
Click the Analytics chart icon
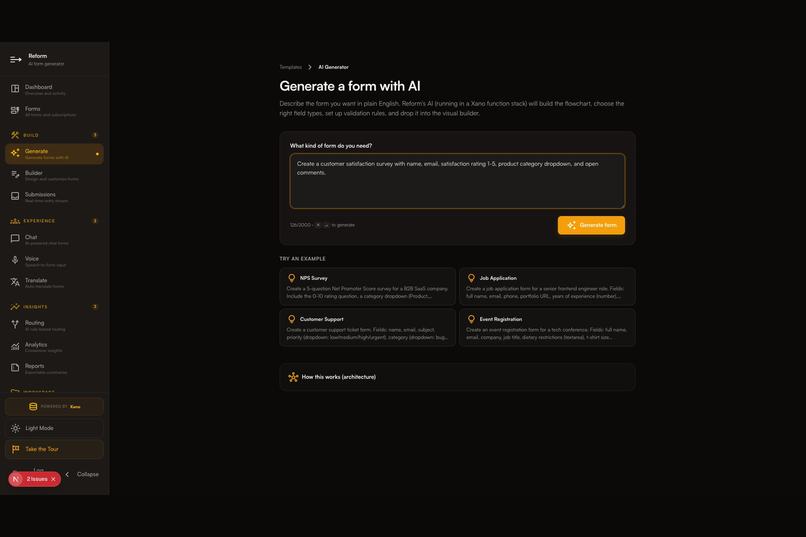pos(15,346)
